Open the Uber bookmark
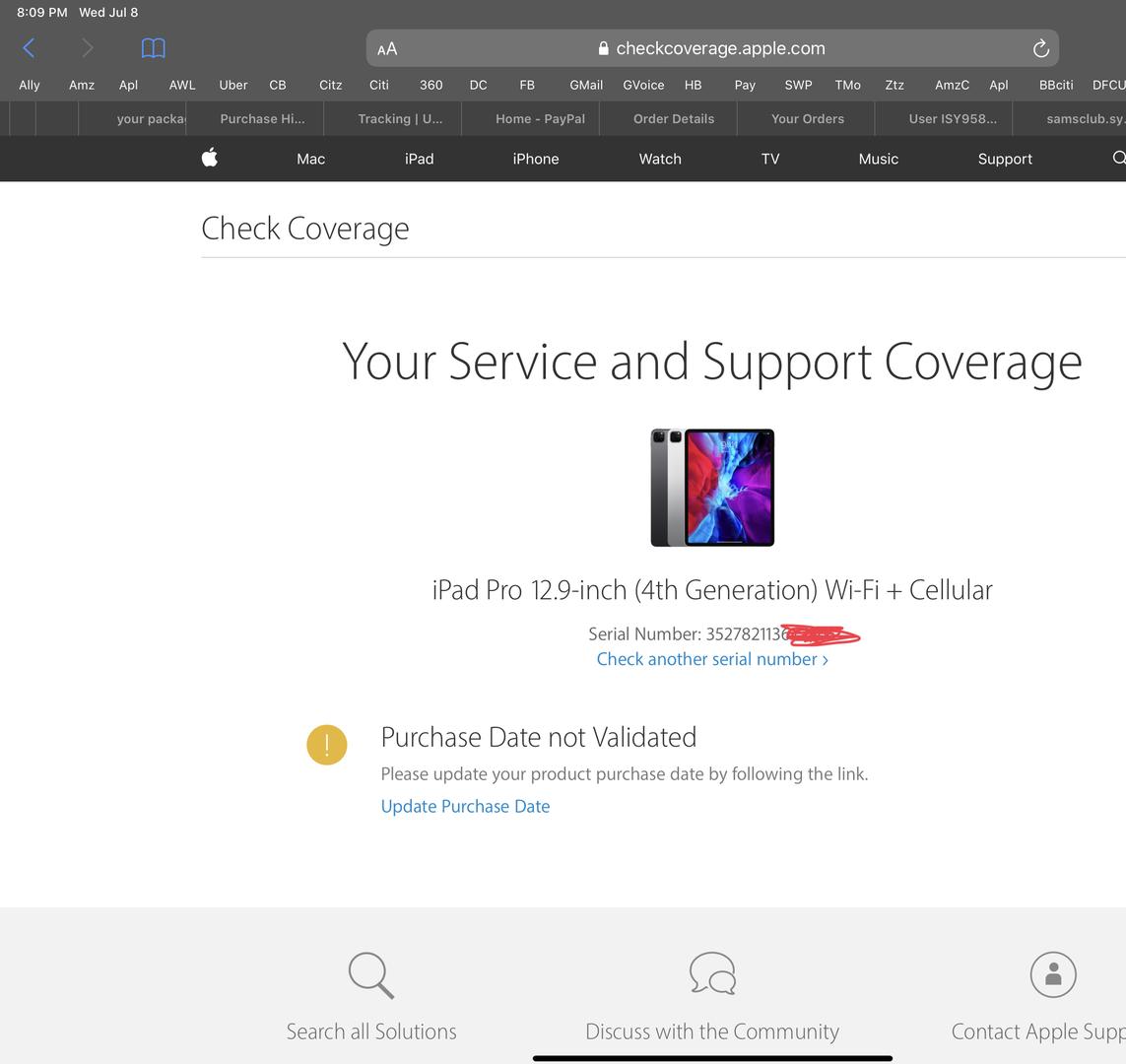Viewport: 1126px width, 1064px height. pos(233,85)
